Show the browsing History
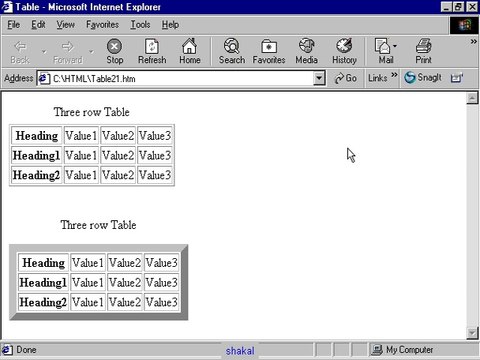This screenshot has width=480, height=360. point(344,52)
